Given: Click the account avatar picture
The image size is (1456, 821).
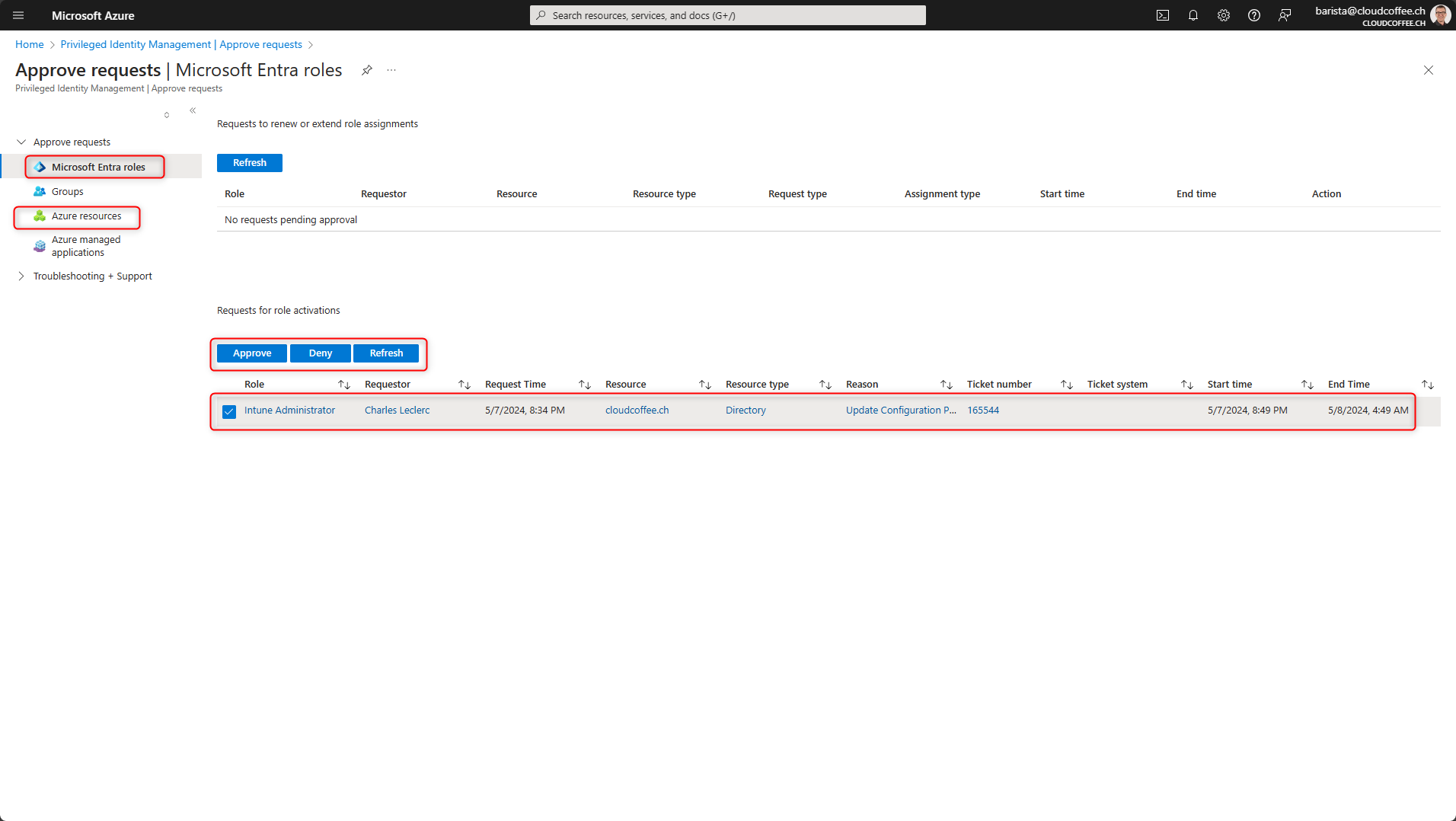Looking at the screenshot, I should [x=1440, y=15].
